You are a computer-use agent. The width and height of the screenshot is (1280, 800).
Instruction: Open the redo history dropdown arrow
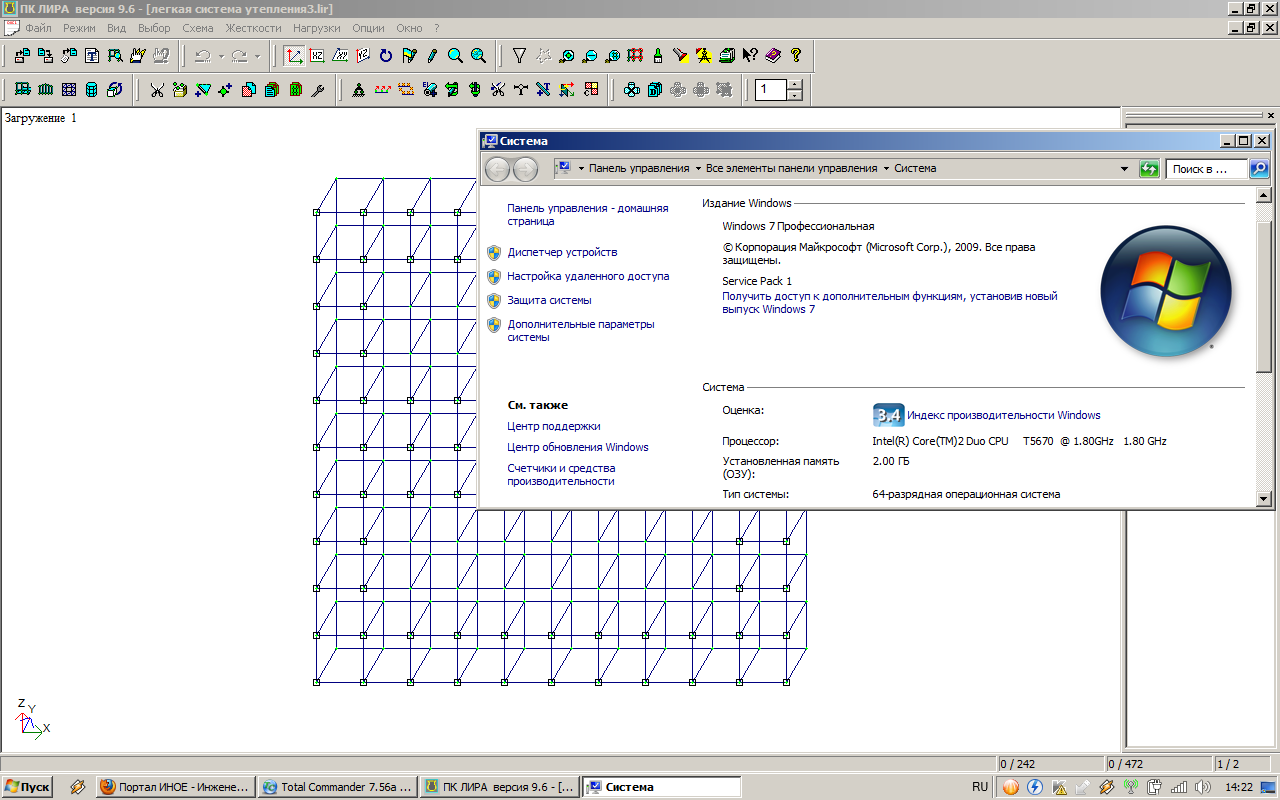click(257, 57)
